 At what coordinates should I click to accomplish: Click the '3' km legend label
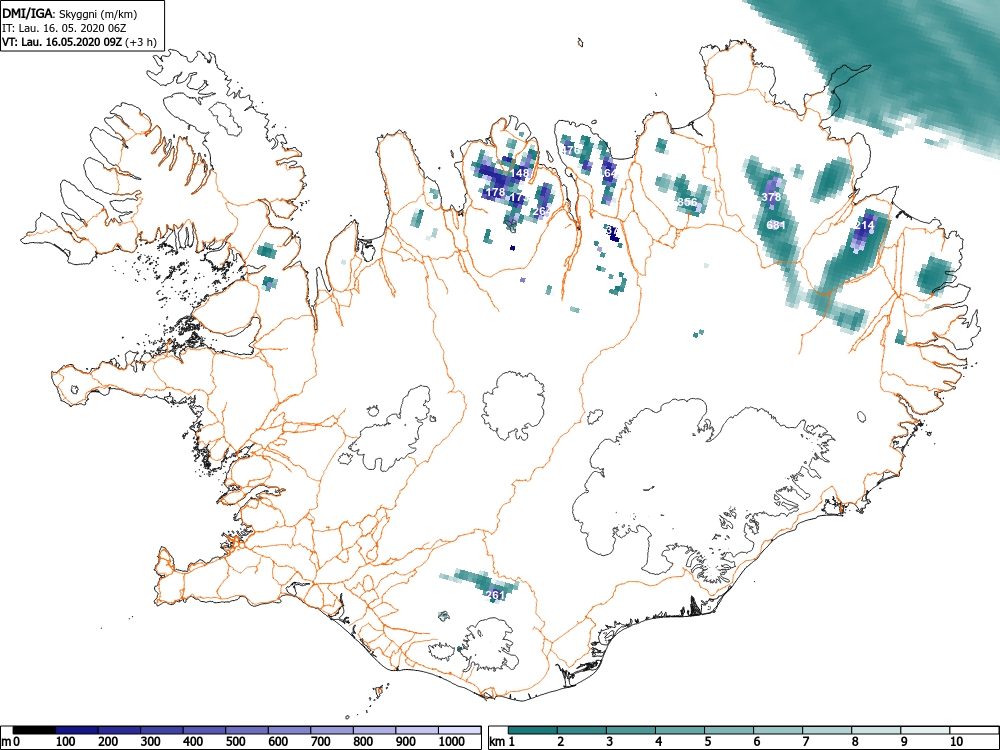coord(610,742)
